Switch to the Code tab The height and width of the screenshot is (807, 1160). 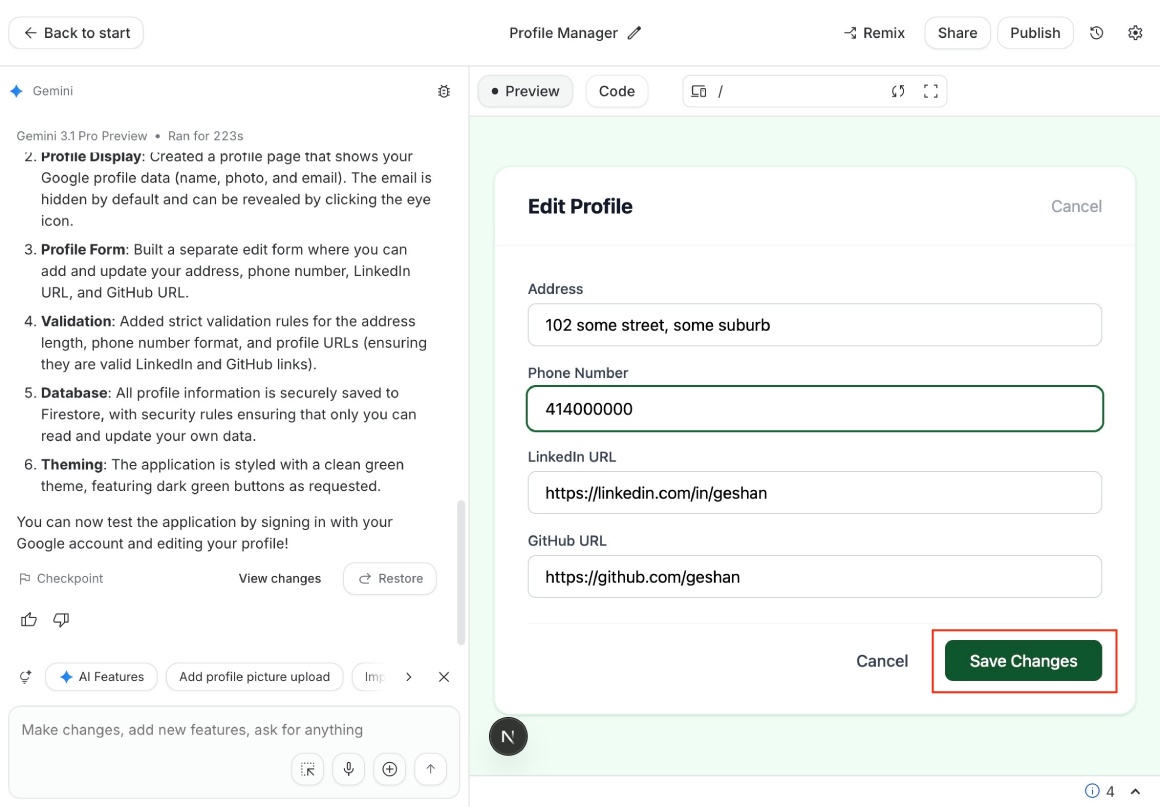(x=617, y=90)
